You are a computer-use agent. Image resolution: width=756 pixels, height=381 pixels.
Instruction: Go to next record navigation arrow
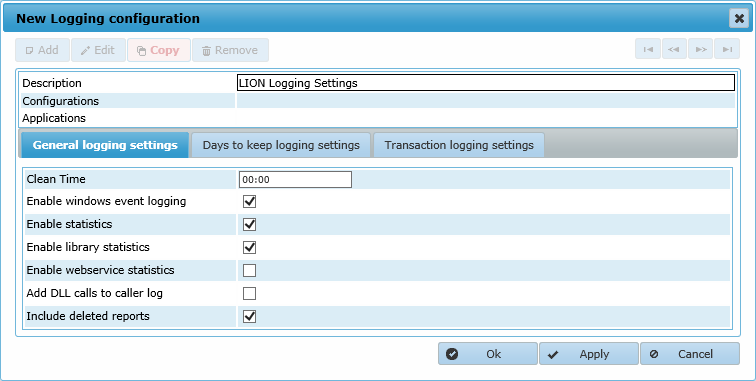click(701, 49)
